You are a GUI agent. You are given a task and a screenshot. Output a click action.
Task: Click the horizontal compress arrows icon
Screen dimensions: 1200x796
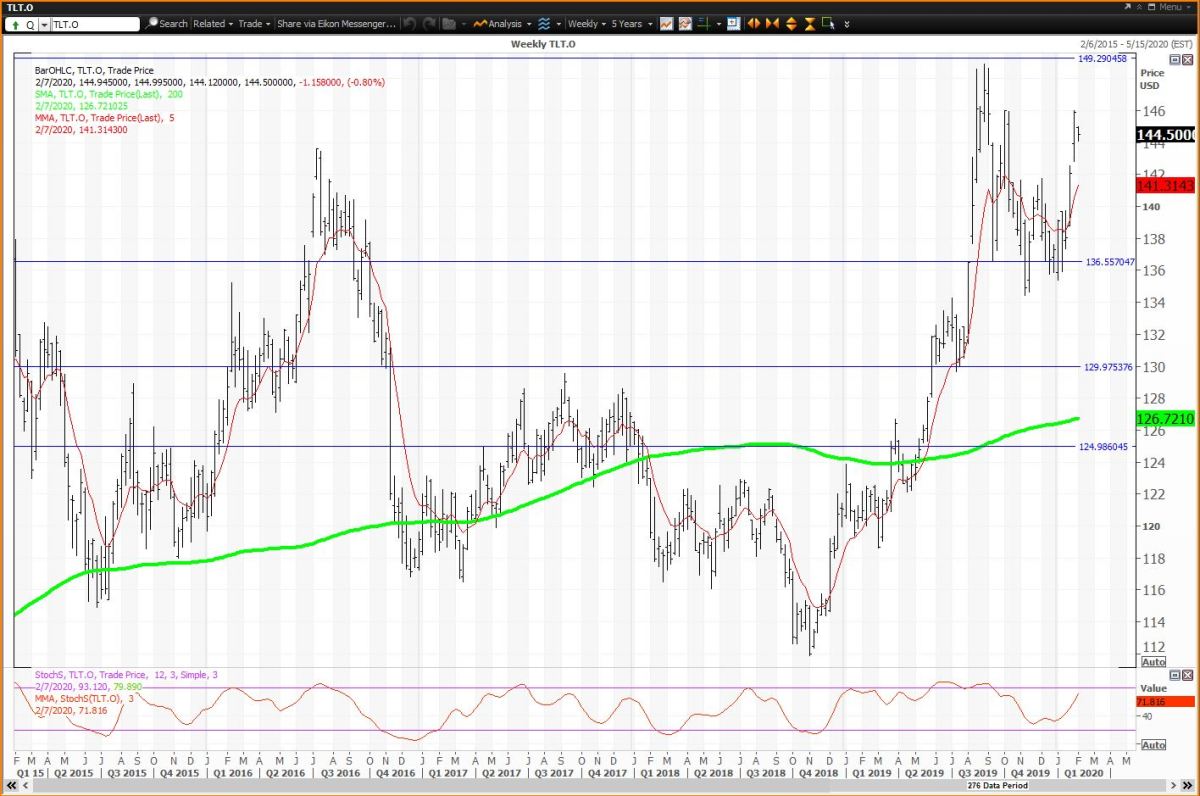tap(772, 23)
